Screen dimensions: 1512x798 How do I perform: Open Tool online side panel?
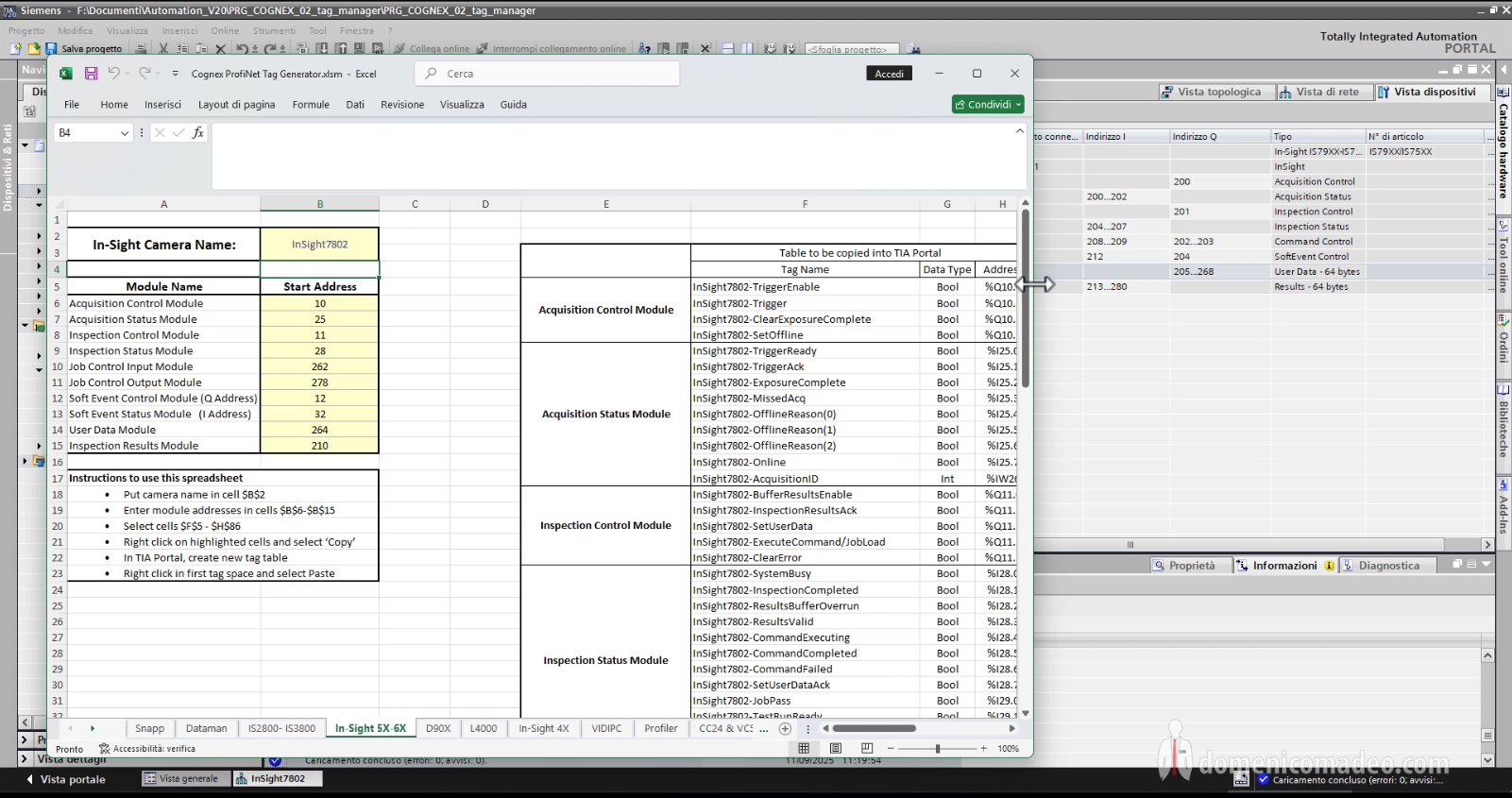pos(1504,258)
